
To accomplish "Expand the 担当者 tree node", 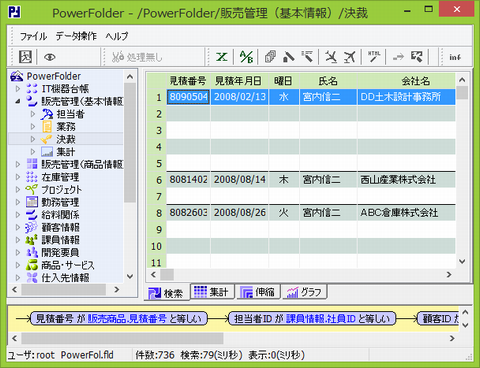I will coord(33,114).
